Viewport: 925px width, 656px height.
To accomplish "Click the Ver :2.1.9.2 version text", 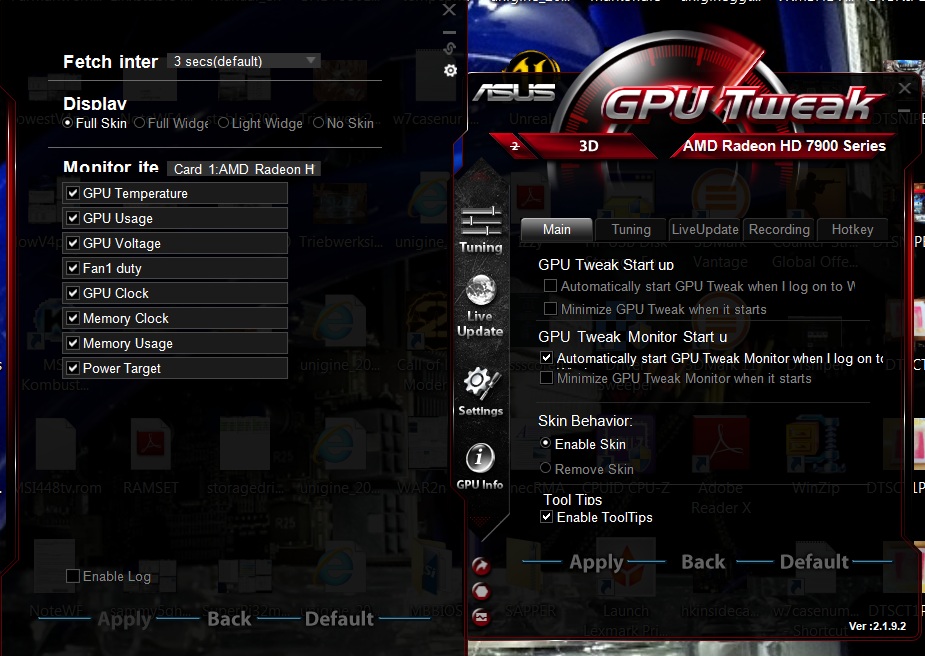I will 877,626.
